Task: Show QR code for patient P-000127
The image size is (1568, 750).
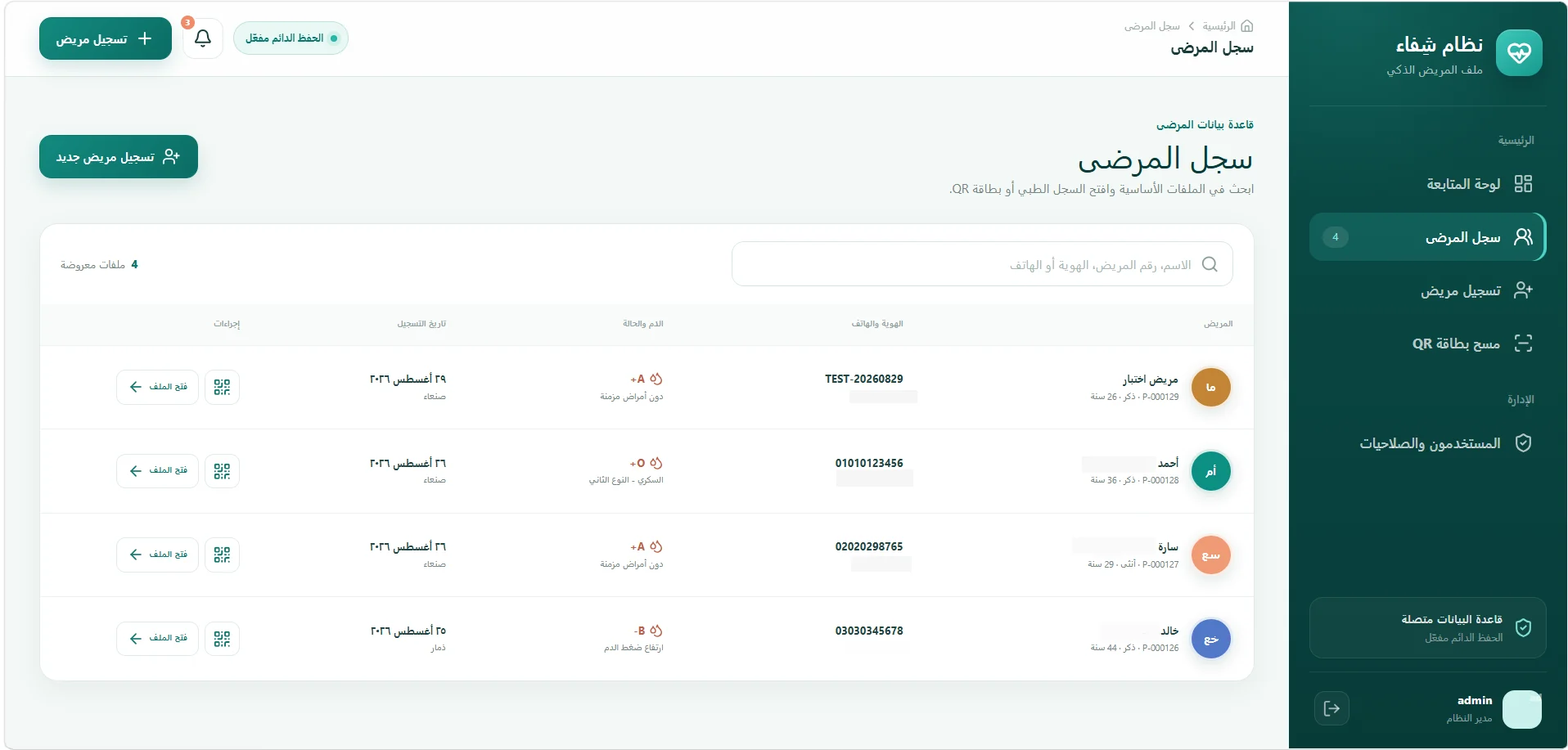Action: (x=222, y=555)
